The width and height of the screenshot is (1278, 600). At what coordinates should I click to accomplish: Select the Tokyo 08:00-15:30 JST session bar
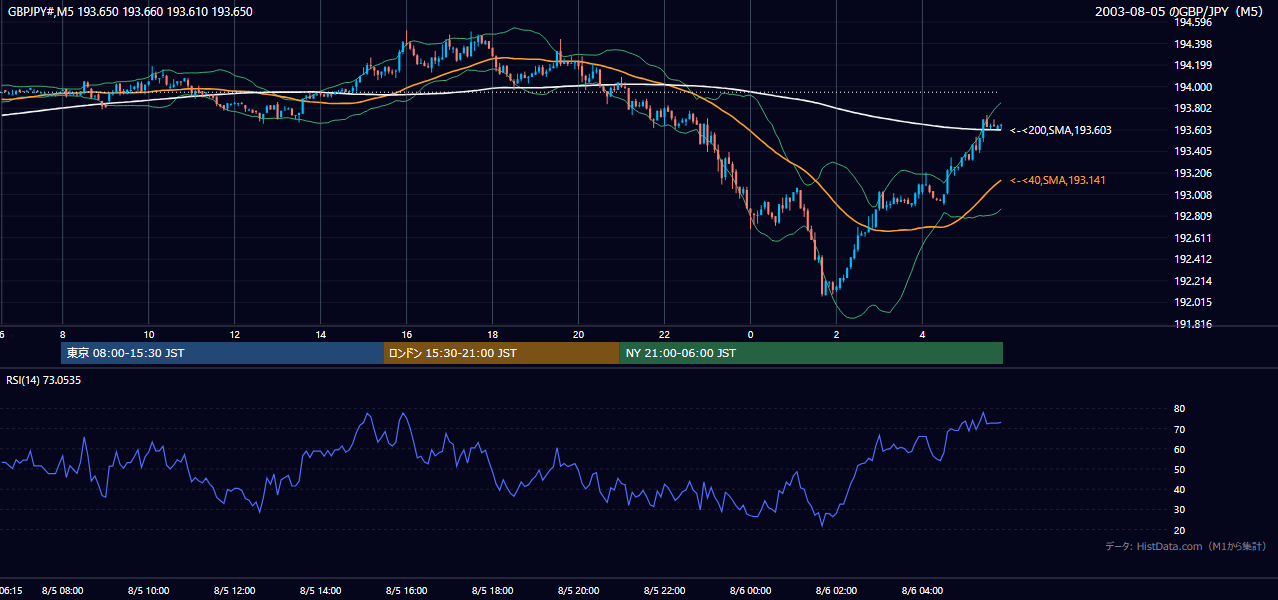pyautogui.click(x=222, y=353)
